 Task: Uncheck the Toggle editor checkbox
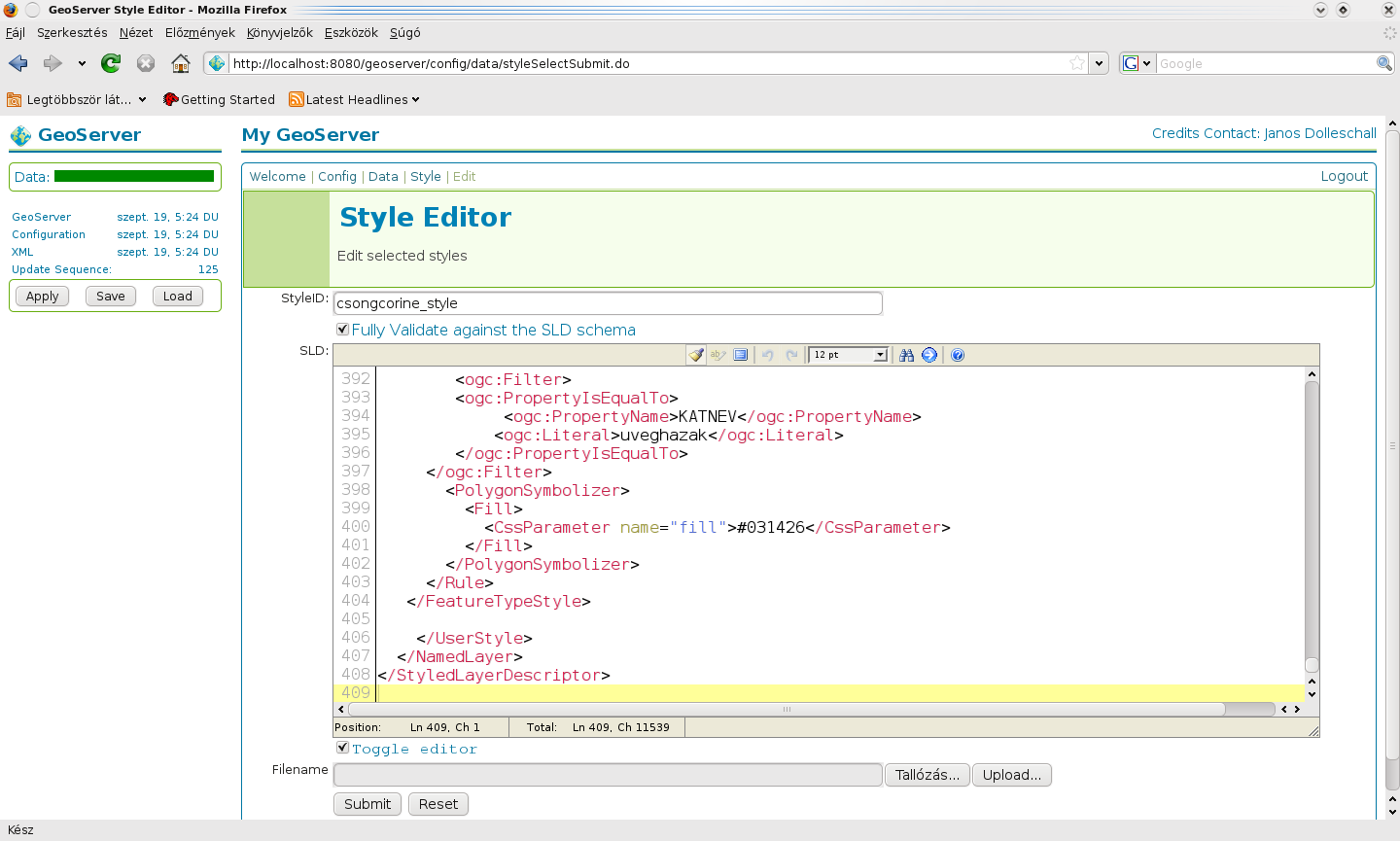[342, 748]
